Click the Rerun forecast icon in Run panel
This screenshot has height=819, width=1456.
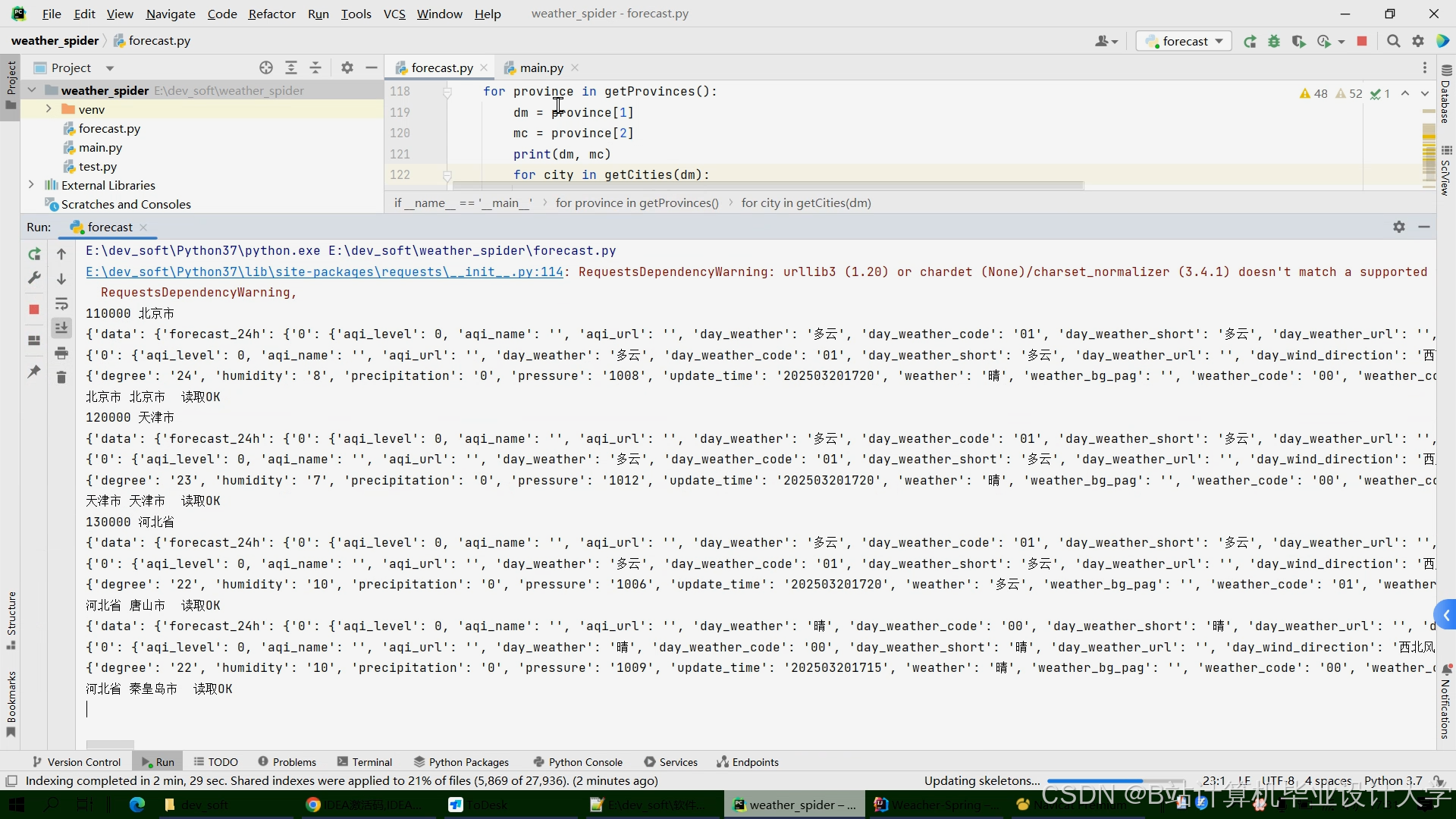[34, 254]
